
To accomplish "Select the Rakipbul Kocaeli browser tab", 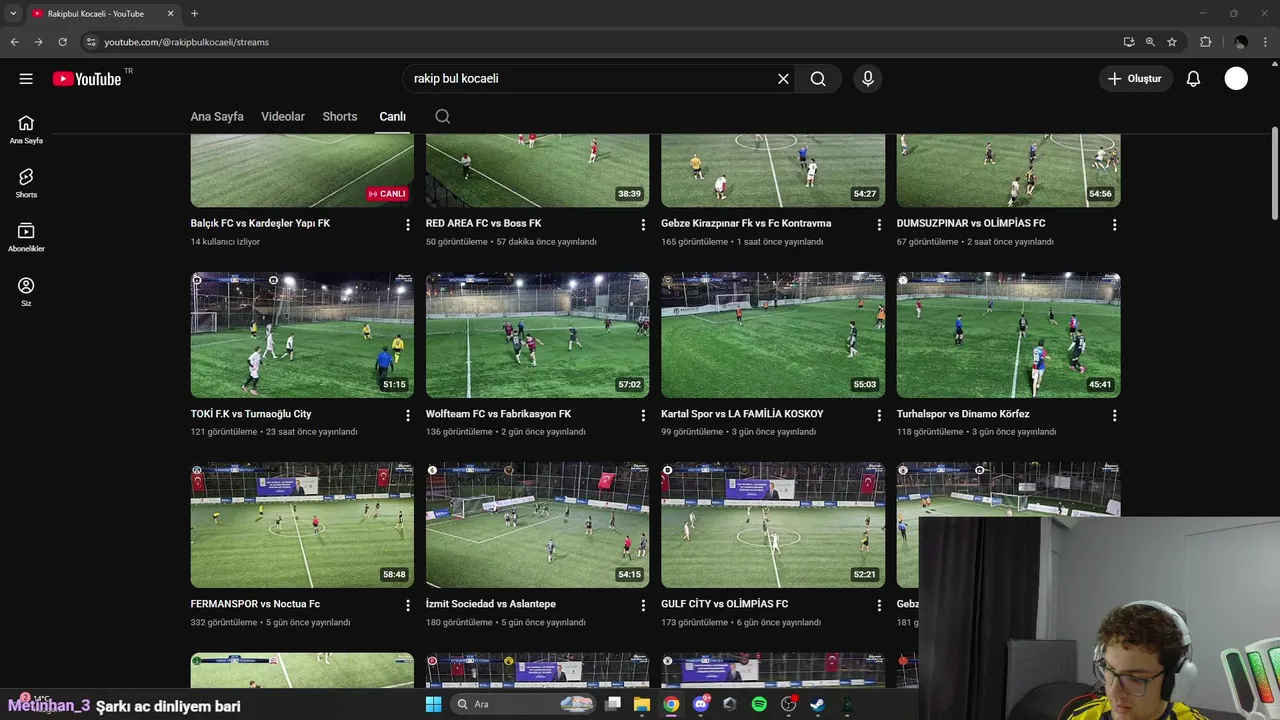I will pos(102,14).
